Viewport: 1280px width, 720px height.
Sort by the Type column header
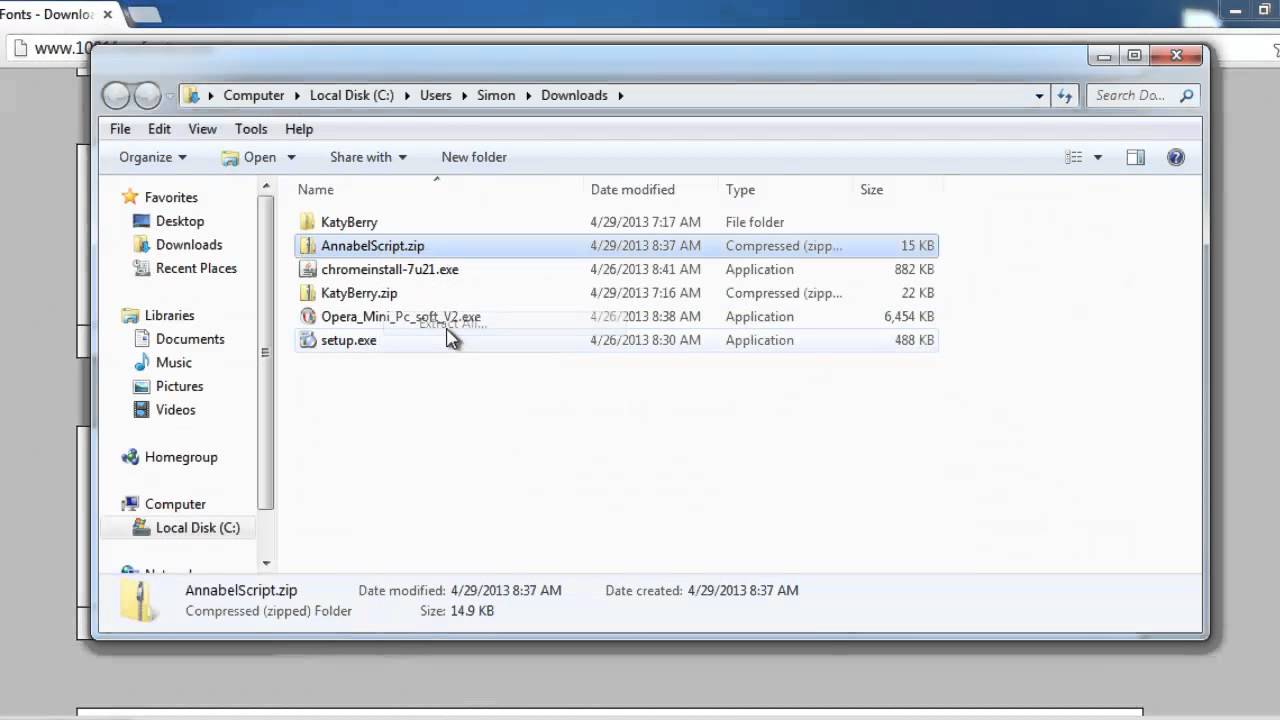coord(786,189)
